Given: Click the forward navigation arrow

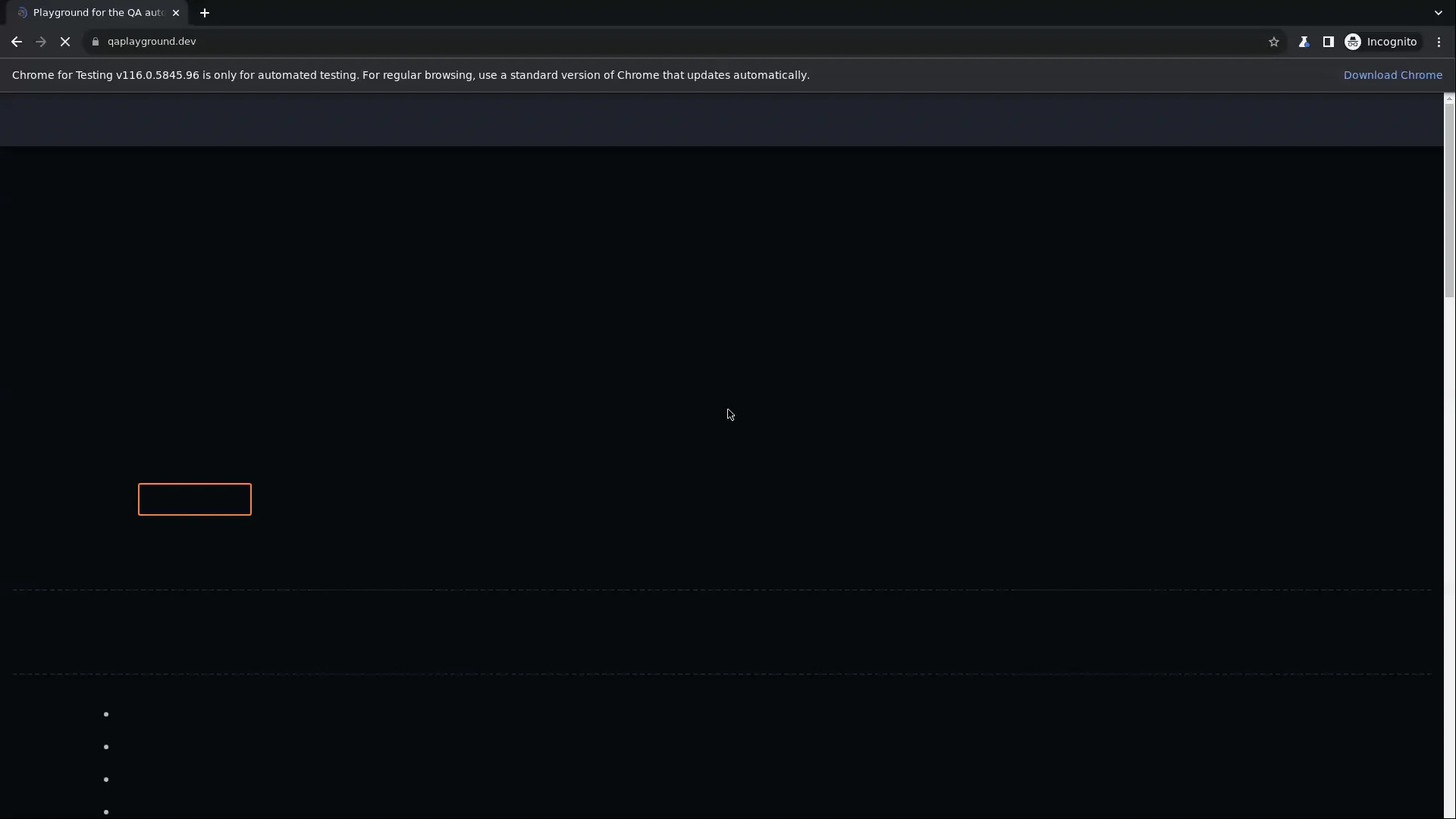Looking at the screenshot, I should 40,42.
